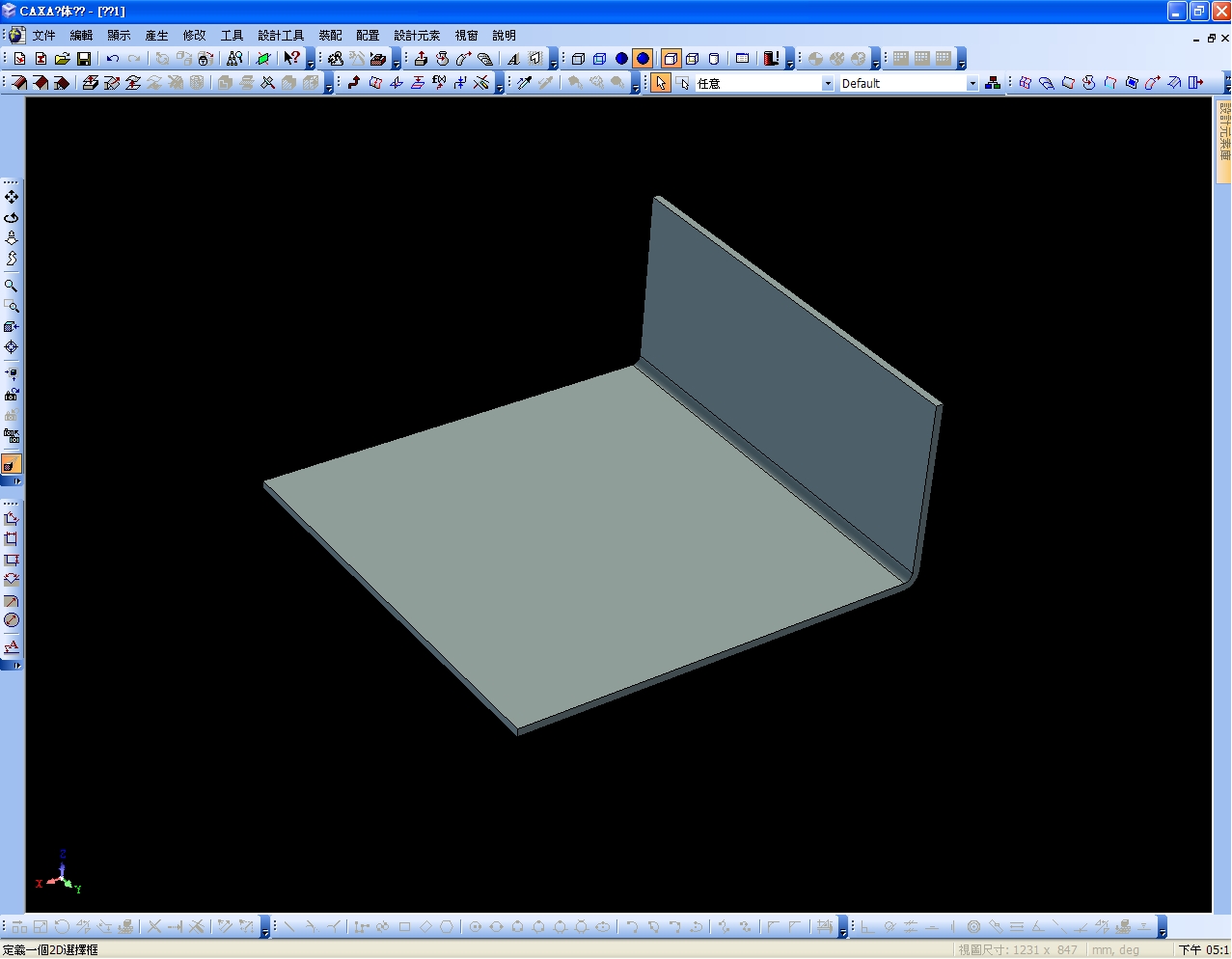Expand the standard toolbar options arrow

[311, 62]
